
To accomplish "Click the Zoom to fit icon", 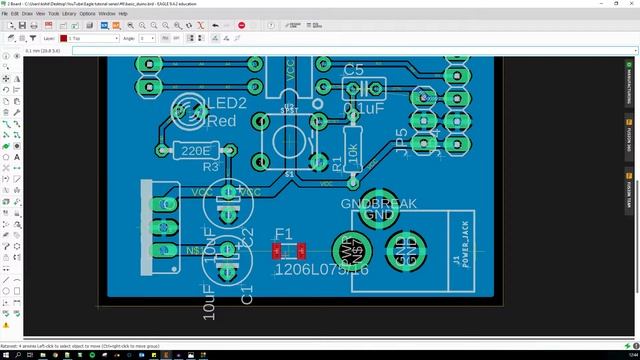I will pos(131,25).
